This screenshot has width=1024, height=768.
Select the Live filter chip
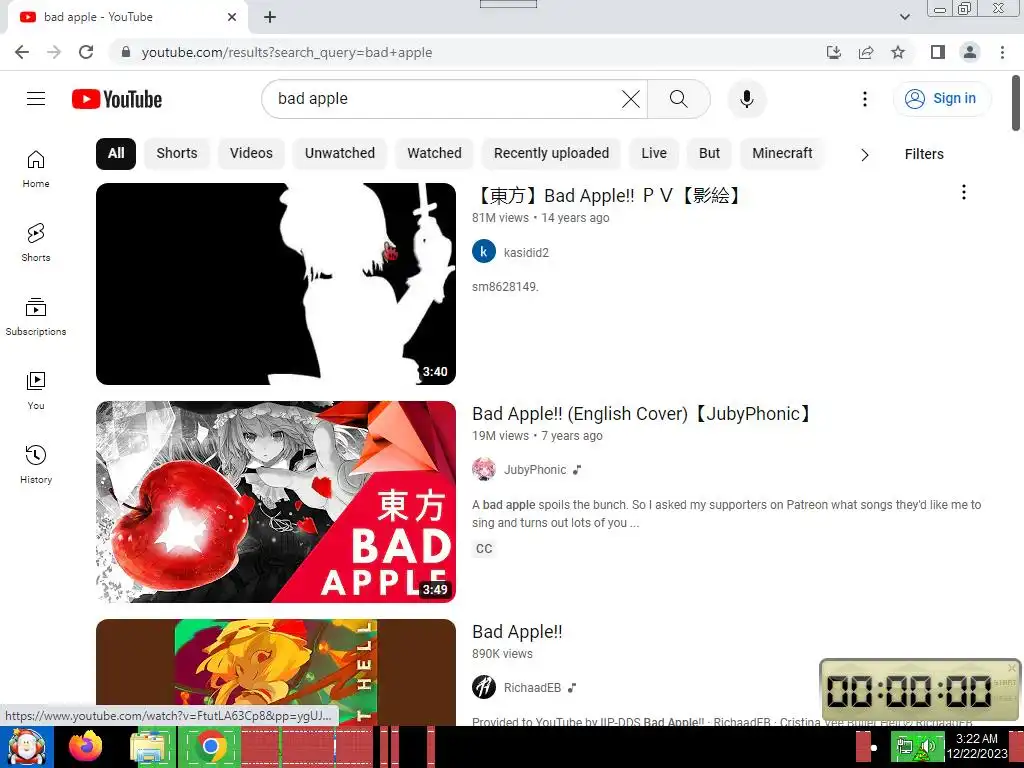tap(654, 153)
